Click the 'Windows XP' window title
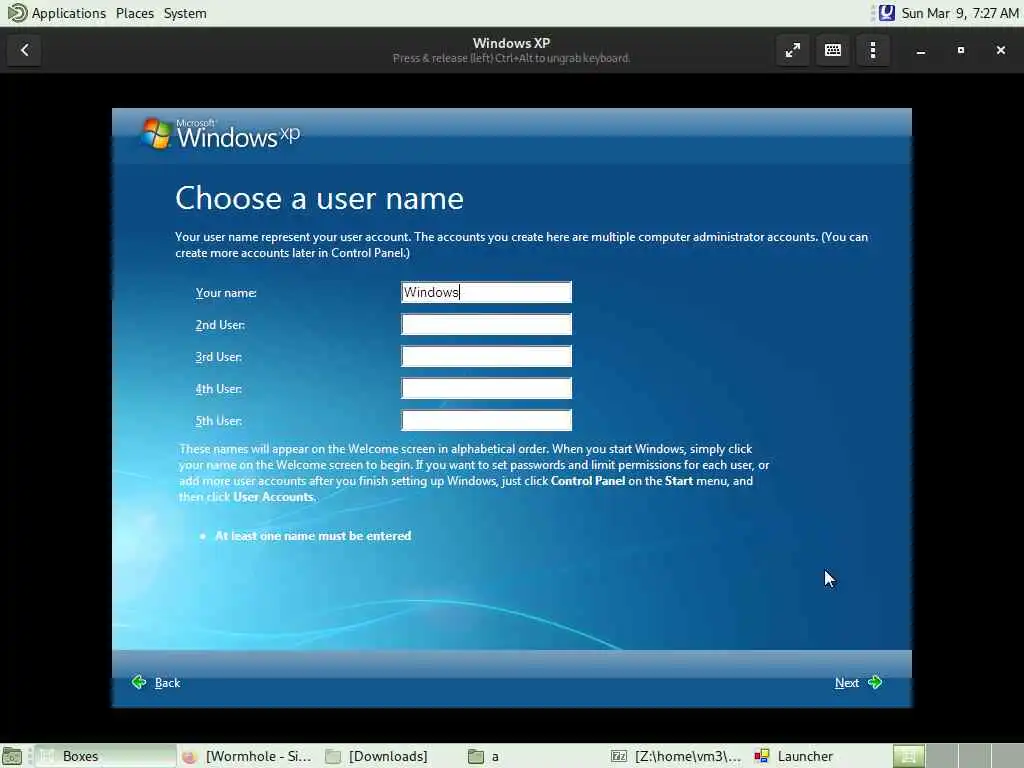Image resolution: width=1024 pixels, height=768 pixels. (x=511, y=43)
